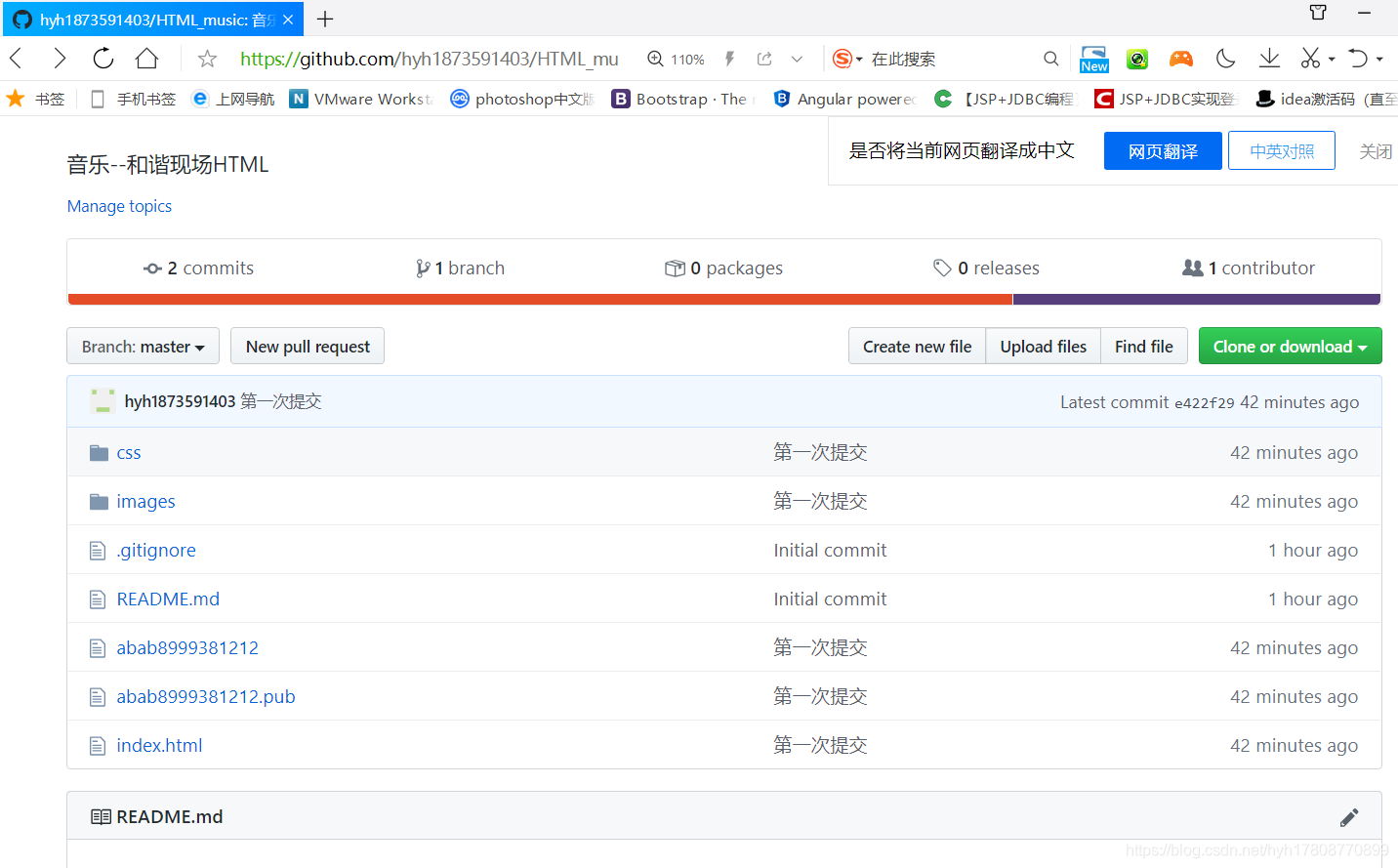1398x868 pixels.
Task: Click the repository language color bar
Action: [724, 300]
